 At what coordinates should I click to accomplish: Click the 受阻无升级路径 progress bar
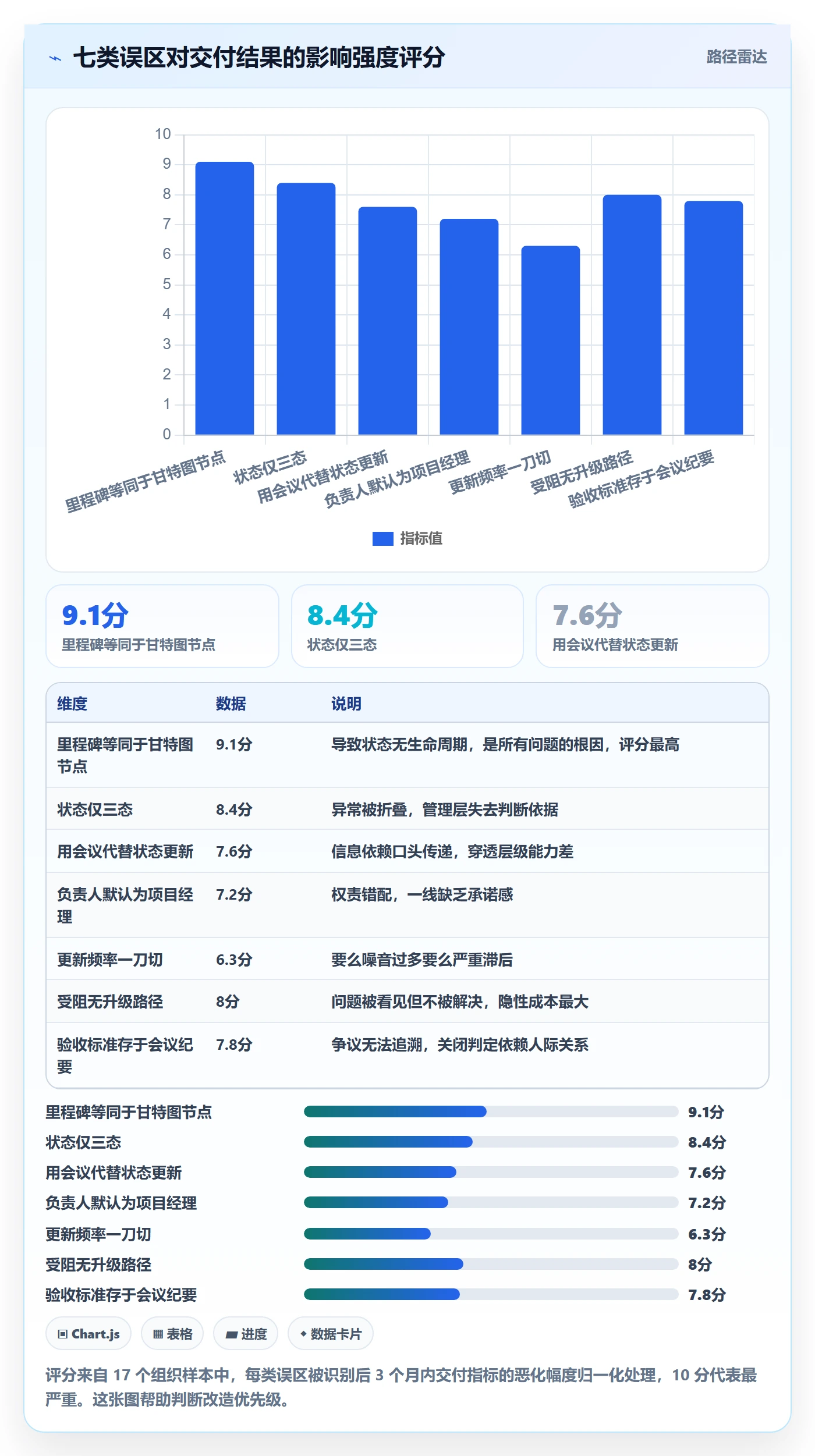[x=491, y=1264]
